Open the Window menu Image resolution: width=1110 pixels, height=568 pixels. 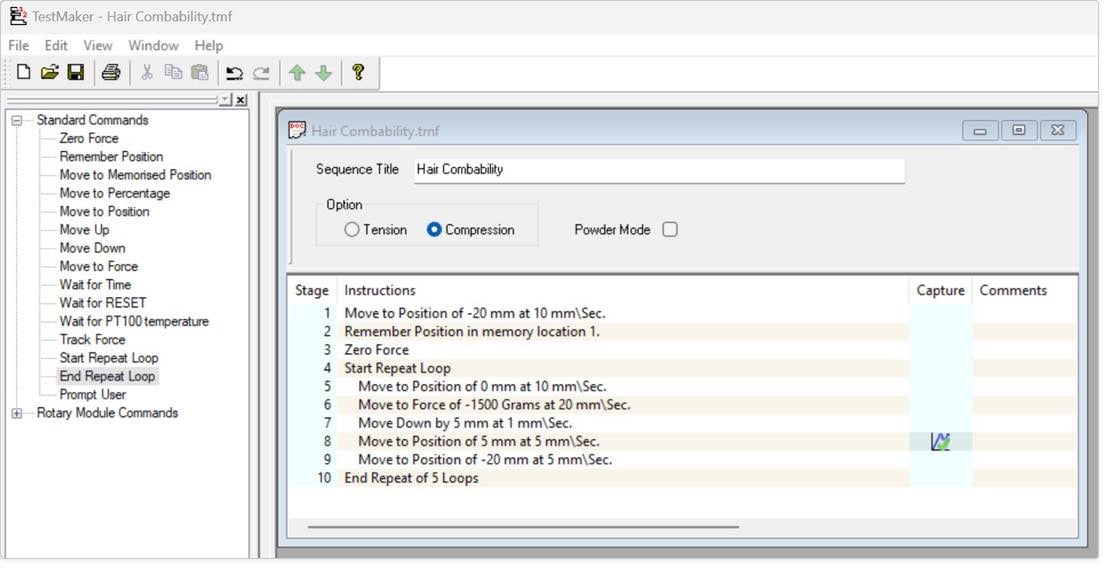click(153, 45)
